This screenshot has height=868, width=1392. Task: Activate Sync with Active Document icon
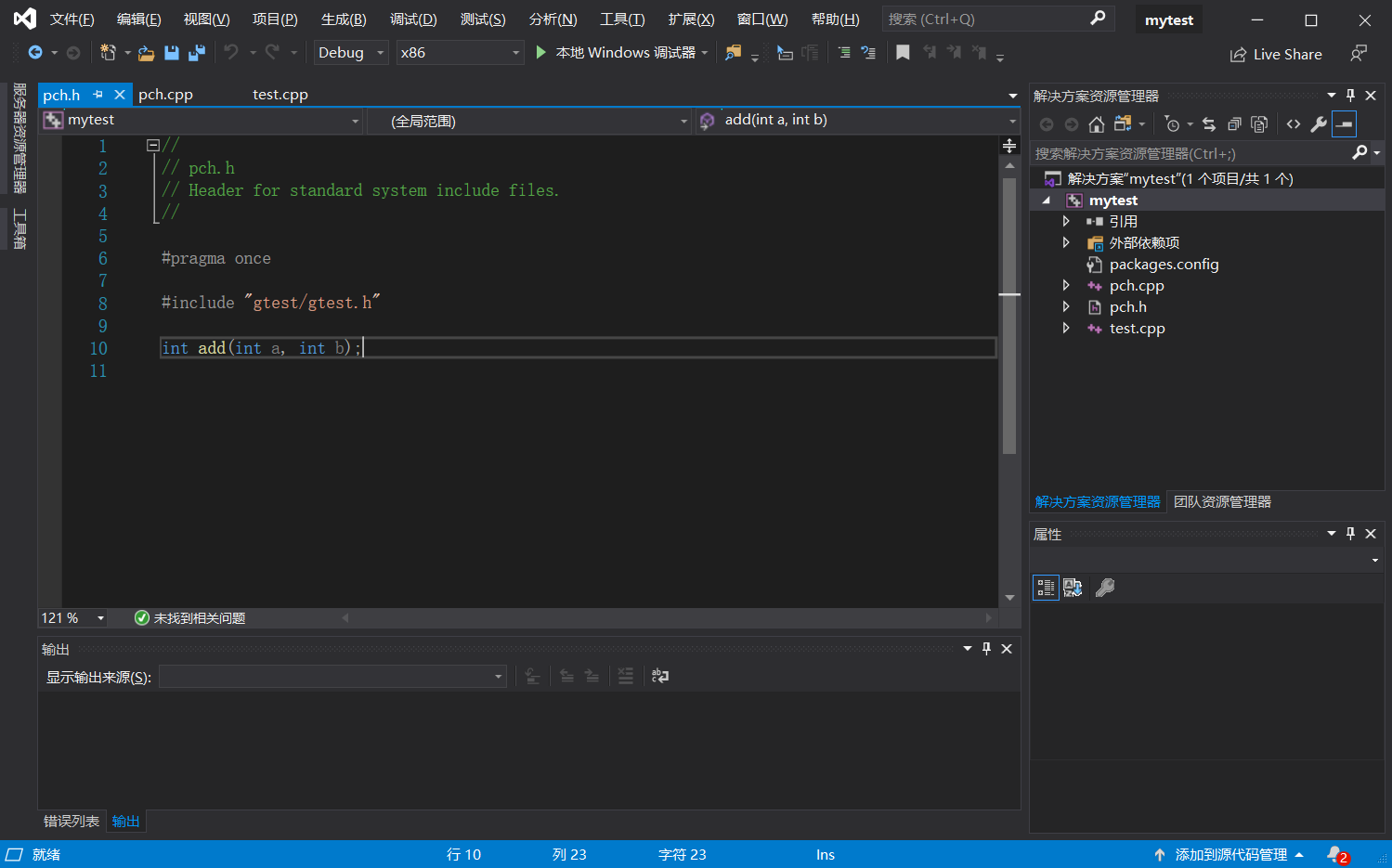click(1209, 123)
